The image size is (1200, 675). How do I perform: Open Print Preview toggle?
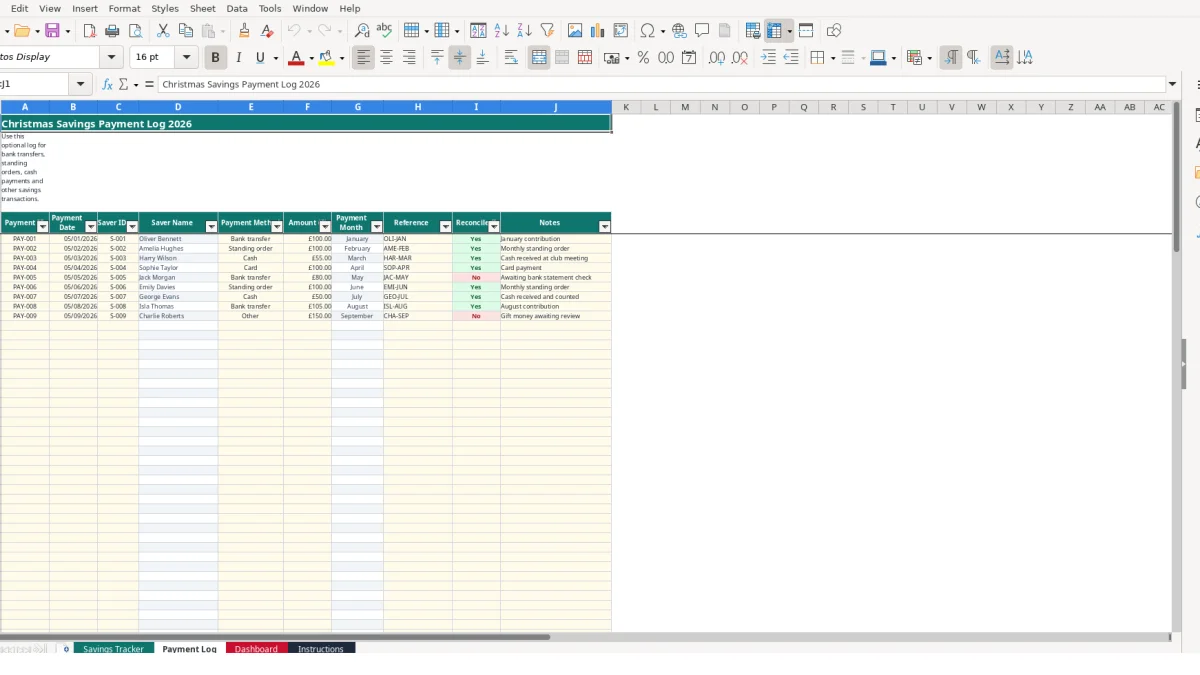click(134, 31)
